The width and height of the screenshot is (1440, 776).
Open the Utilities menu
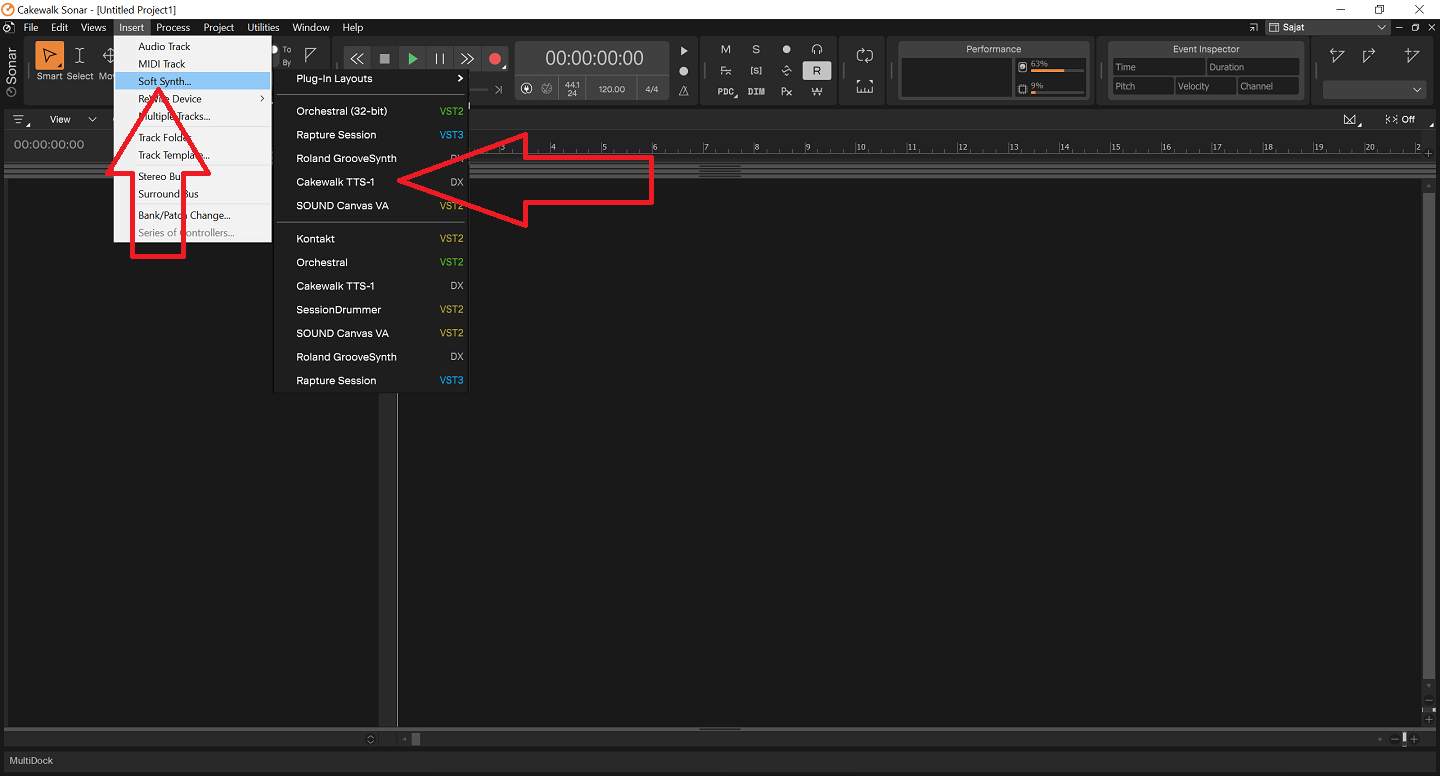264,27
